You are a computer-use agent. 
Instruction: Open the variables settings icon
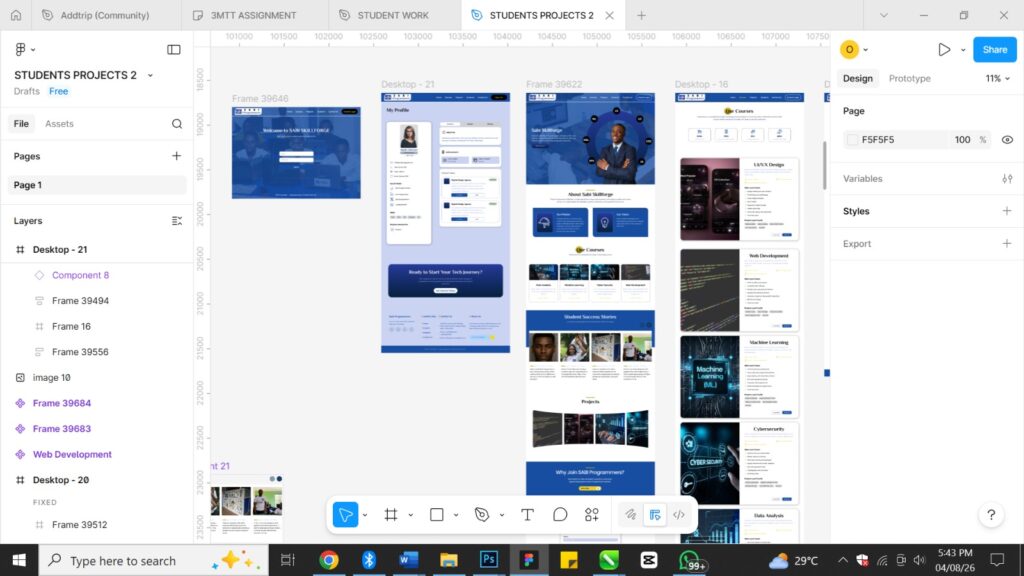pyautogui.click(x=1007, y=179)
